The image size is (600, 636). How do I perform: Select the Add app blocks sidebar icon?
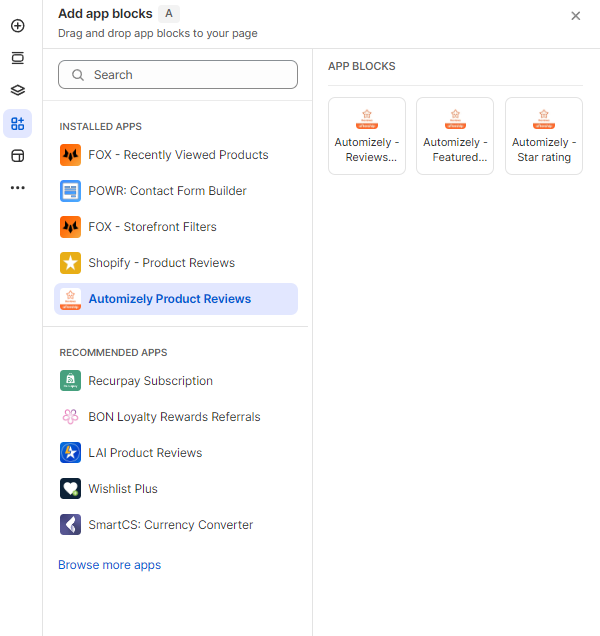(17, 123)
